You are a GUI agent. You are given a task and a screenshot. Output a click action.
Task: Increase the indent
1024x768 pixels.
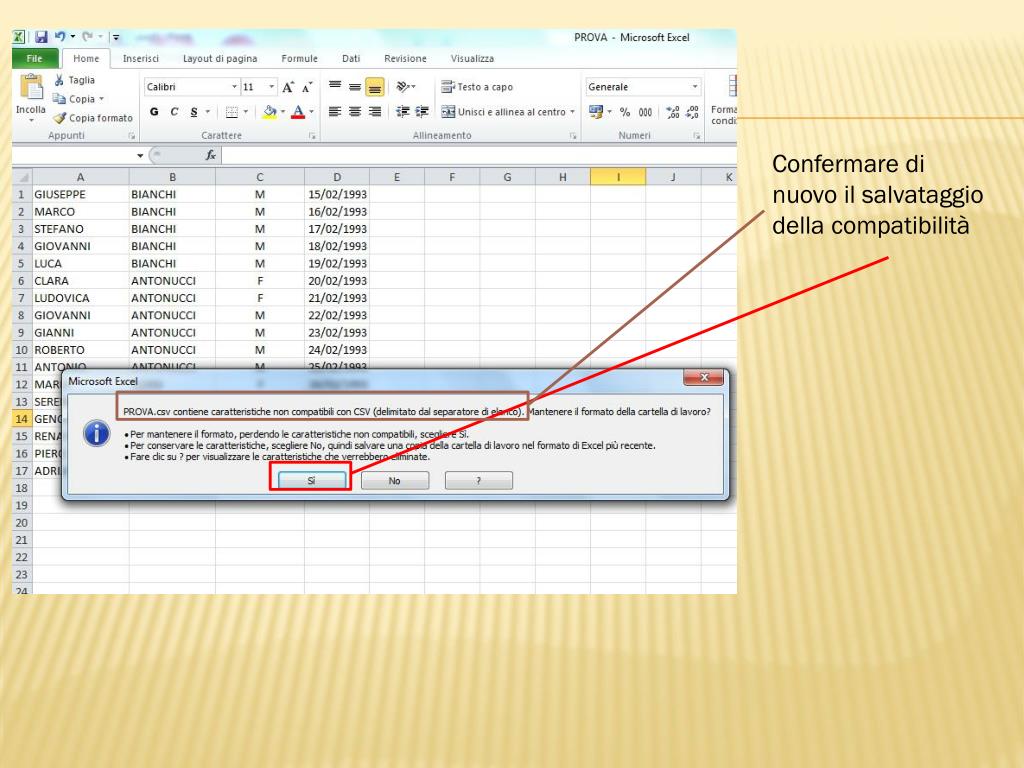click(423, 112)
